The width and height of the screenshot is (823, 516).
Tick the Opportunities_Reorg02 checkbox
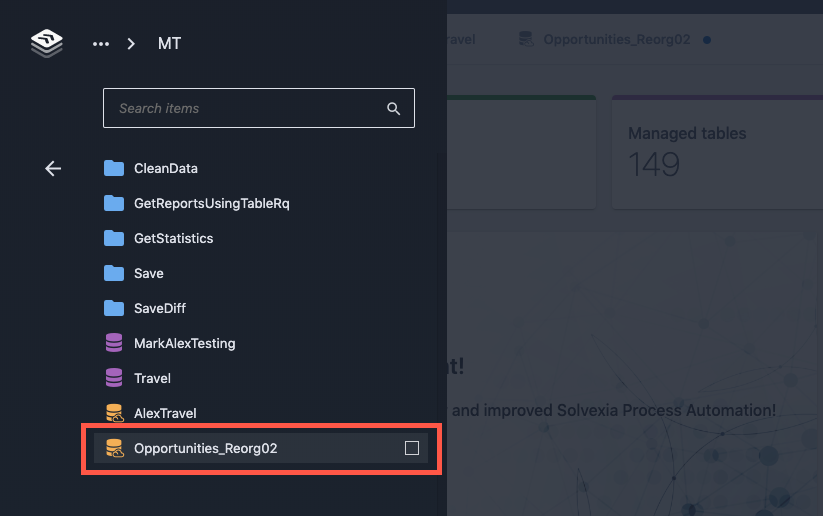(412, 448)
